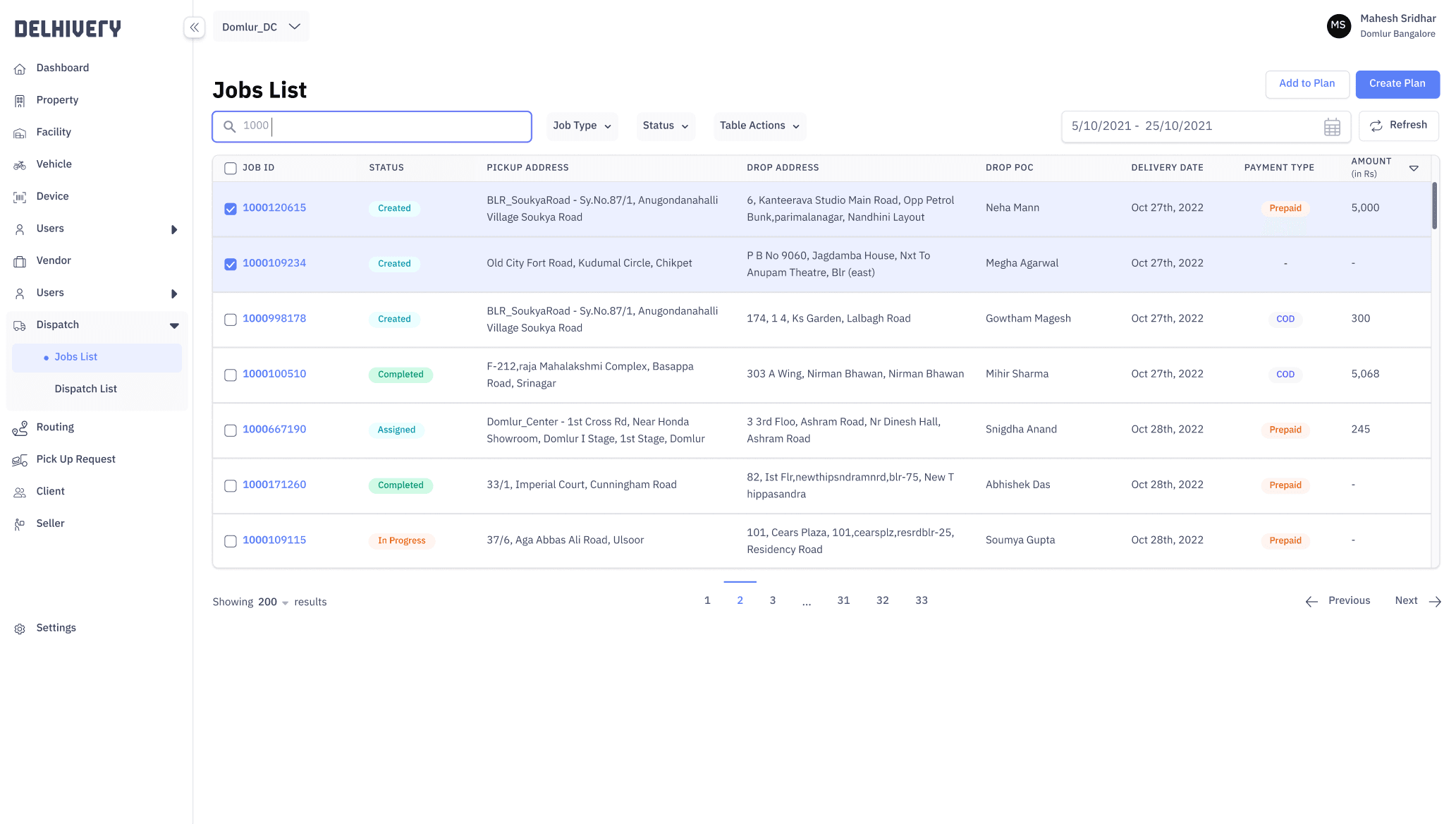
Task: Collapse the sidebar with double-chevron icon
Action: tap(195, 28)
